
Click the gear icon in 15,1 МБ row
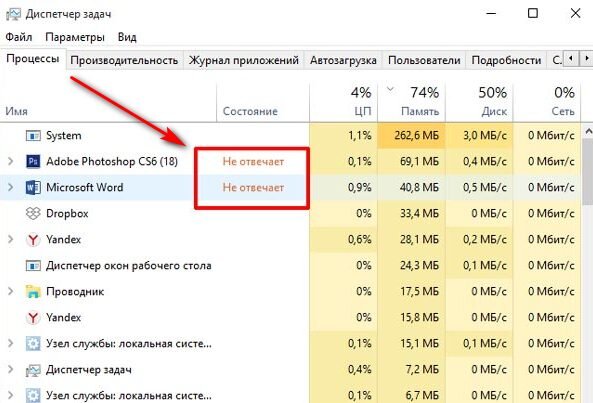[33, 343]
